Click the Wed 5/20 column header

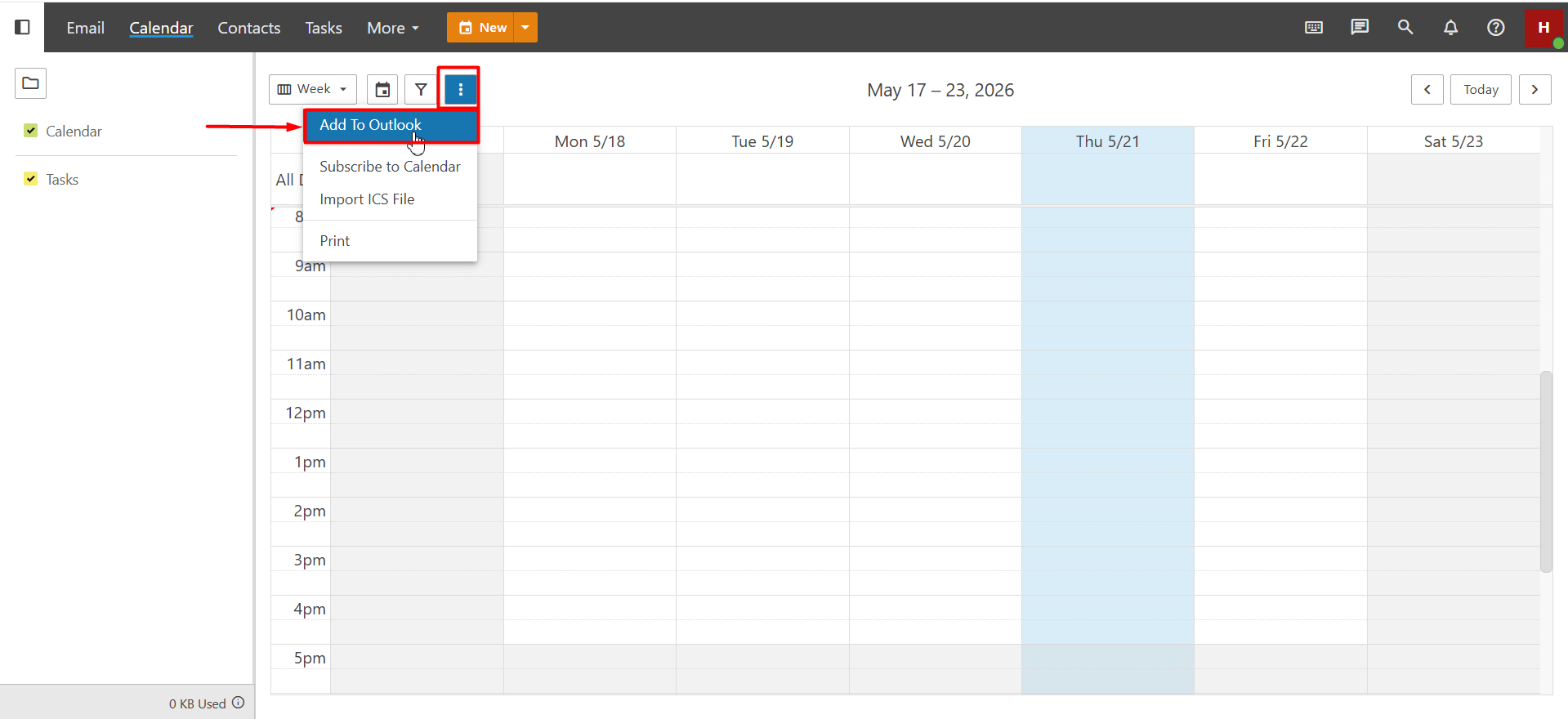coord(936,141)
